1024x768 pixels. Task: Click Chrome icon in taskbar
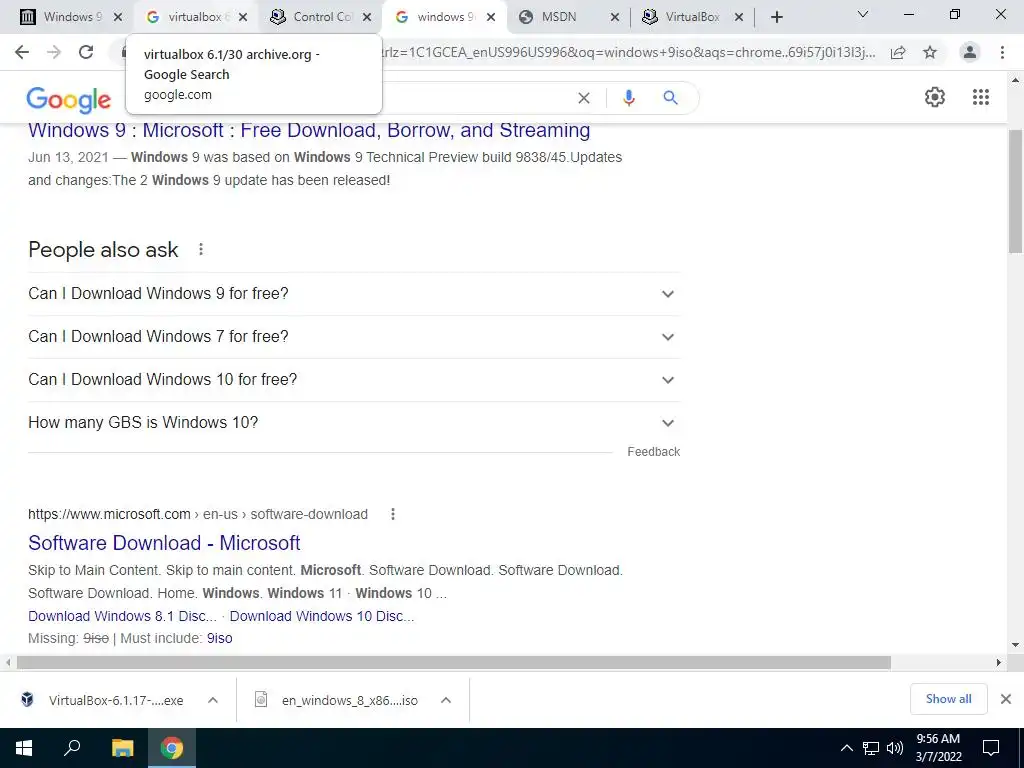(172, 748)
